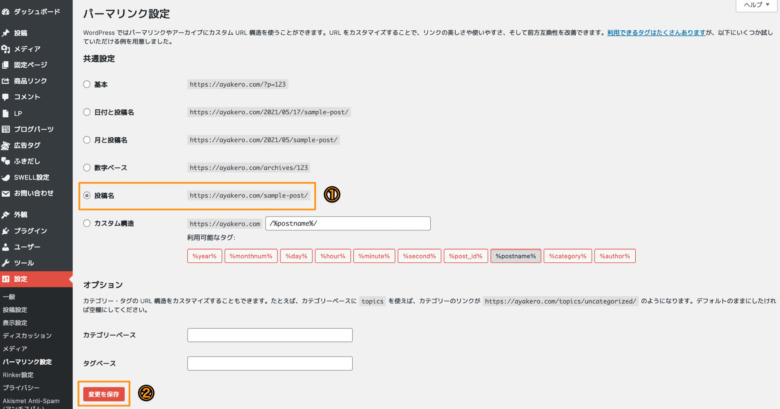This screenshot has height=409, width=780.
Task: Click the comment bubble icon beside コメント
Action: (5, 97)
